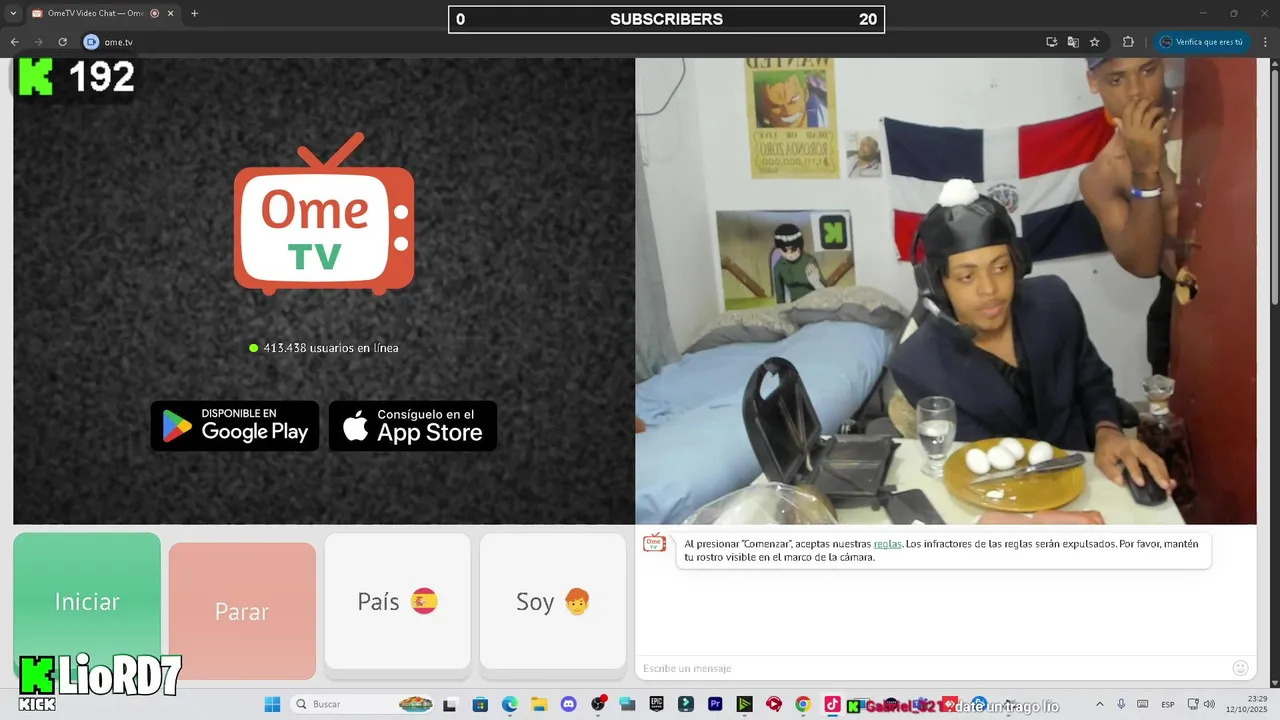1280x720 pixels.
Task: Open the volume speaker tray icon
Action: [x=1208, y=704]
